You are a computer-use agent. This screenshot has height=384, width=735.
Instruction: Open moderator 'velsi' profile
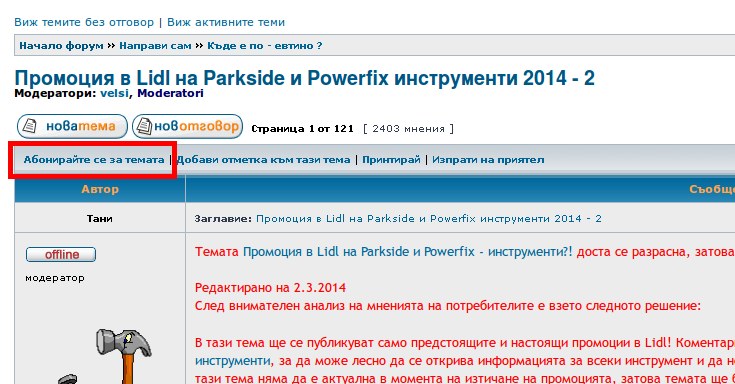pos(114,93)
